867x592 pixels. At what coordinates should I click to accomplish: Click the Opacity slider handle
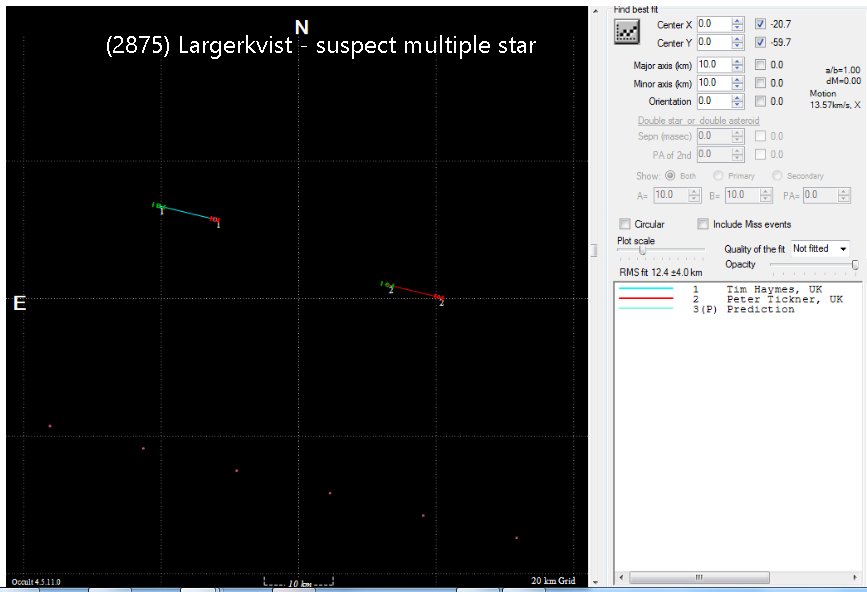(x=854, y=264)
